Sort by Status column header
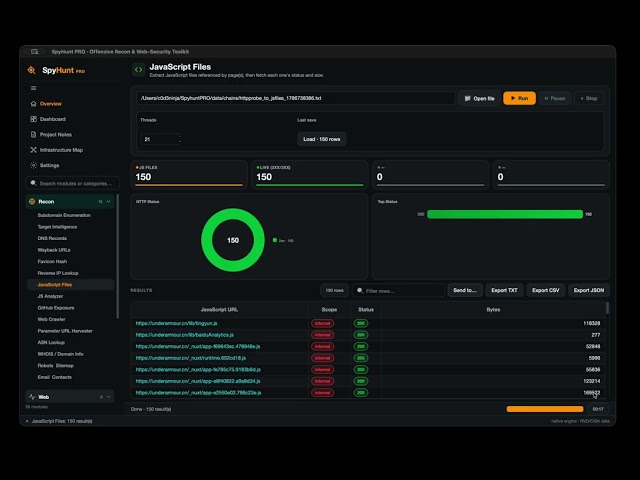The image size is (640, 480). pos(366,310)
